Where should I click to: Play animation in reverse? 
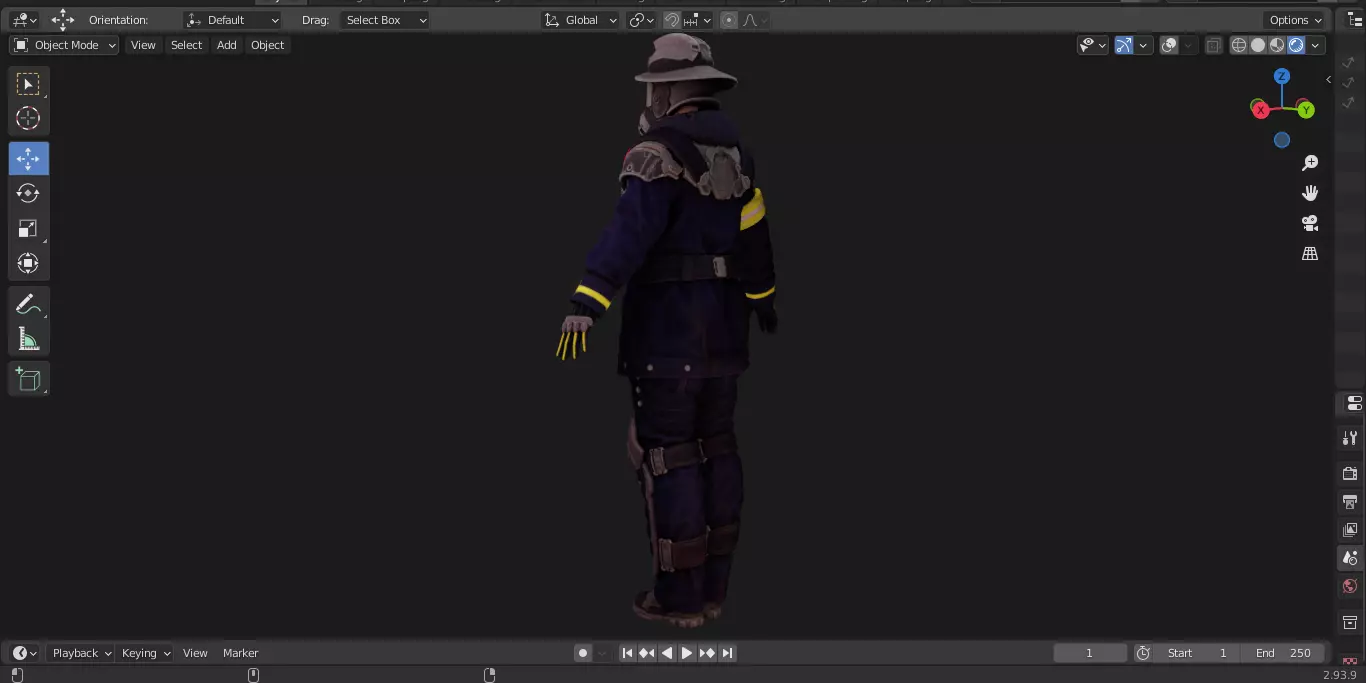click(667, 653)
